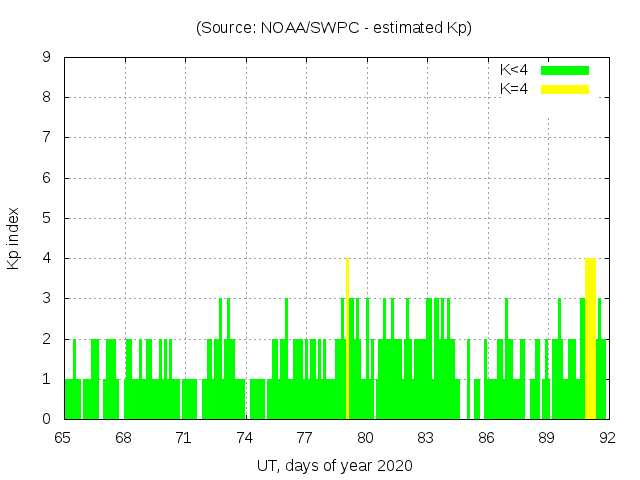Screen dimensions: 640x480
Task: Click the NOAA/SWPC source title text
Action: pos(333,28)
